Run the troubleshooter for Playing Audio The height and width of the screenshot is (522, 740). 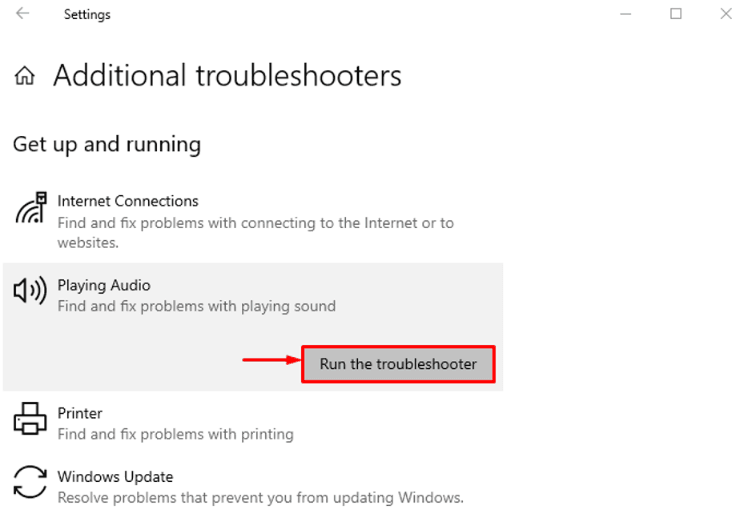point(398,364)
